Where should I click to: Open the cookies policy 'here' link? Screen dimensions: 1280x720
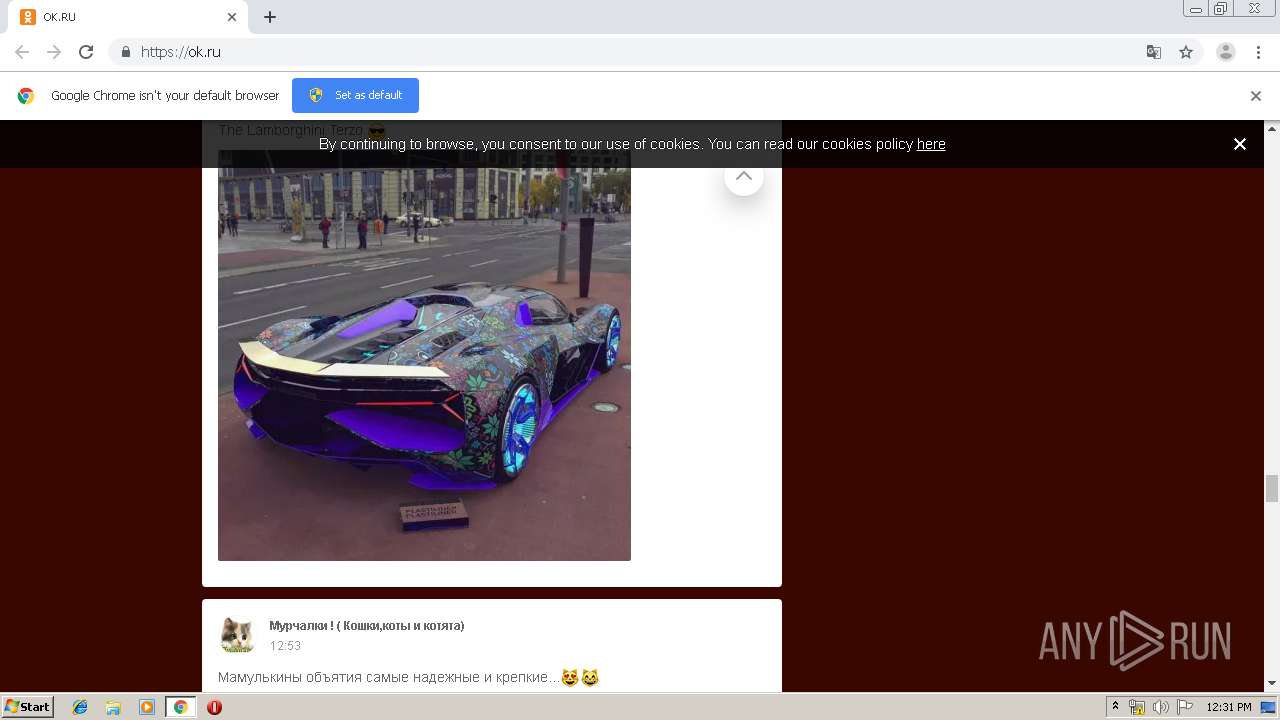[x=931, y=144]
